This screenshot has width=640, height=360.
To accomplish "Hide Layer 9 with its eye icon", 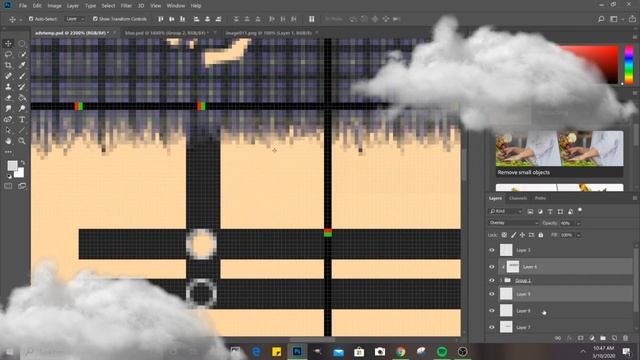I will [x=492, y=294].
